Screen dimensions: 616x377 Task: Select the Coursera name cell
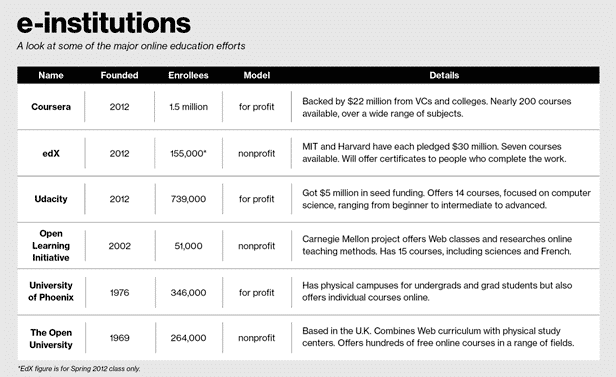tap(51, 107)
